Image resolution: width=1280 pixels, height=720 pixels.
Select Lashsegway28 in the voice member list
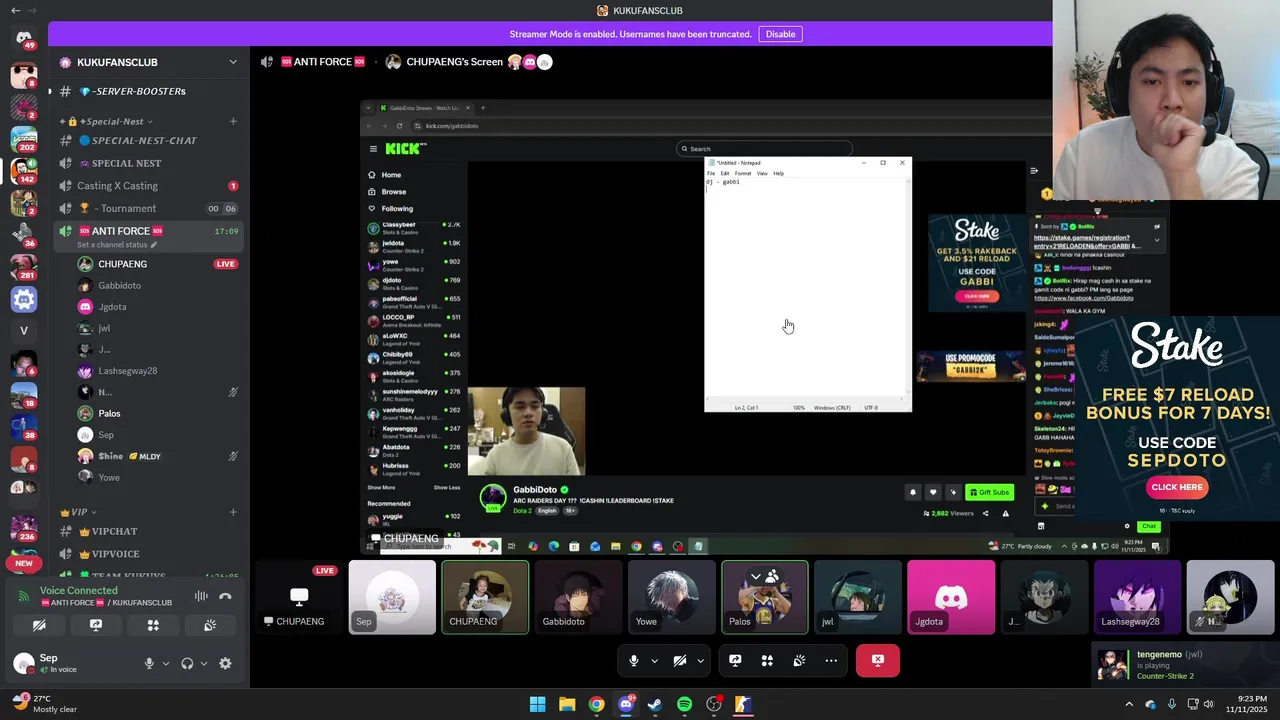pyautogui.click(x=158, y=371)
